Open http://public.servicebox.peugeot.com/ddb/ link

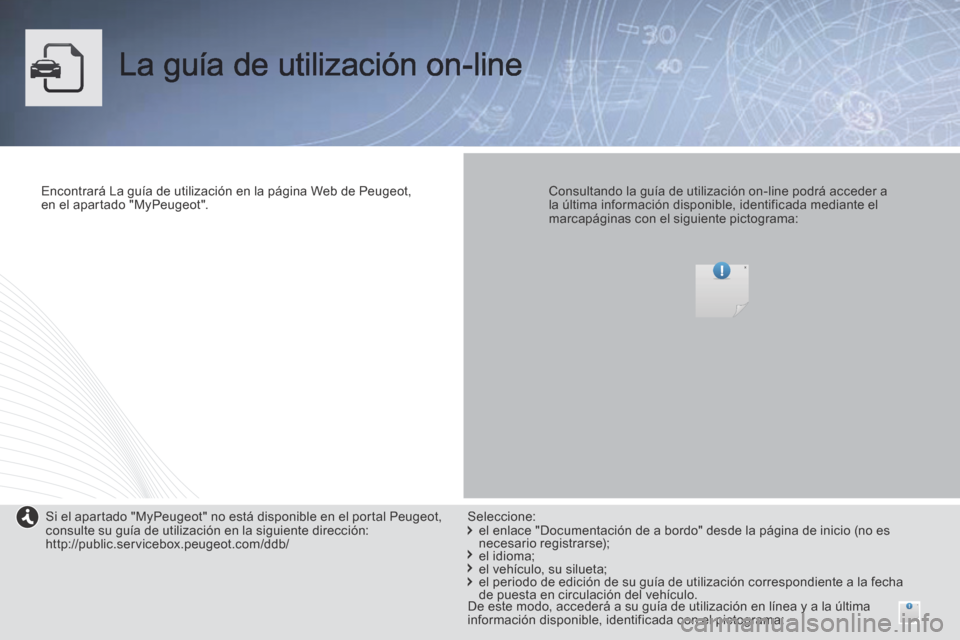click(167, 544)
